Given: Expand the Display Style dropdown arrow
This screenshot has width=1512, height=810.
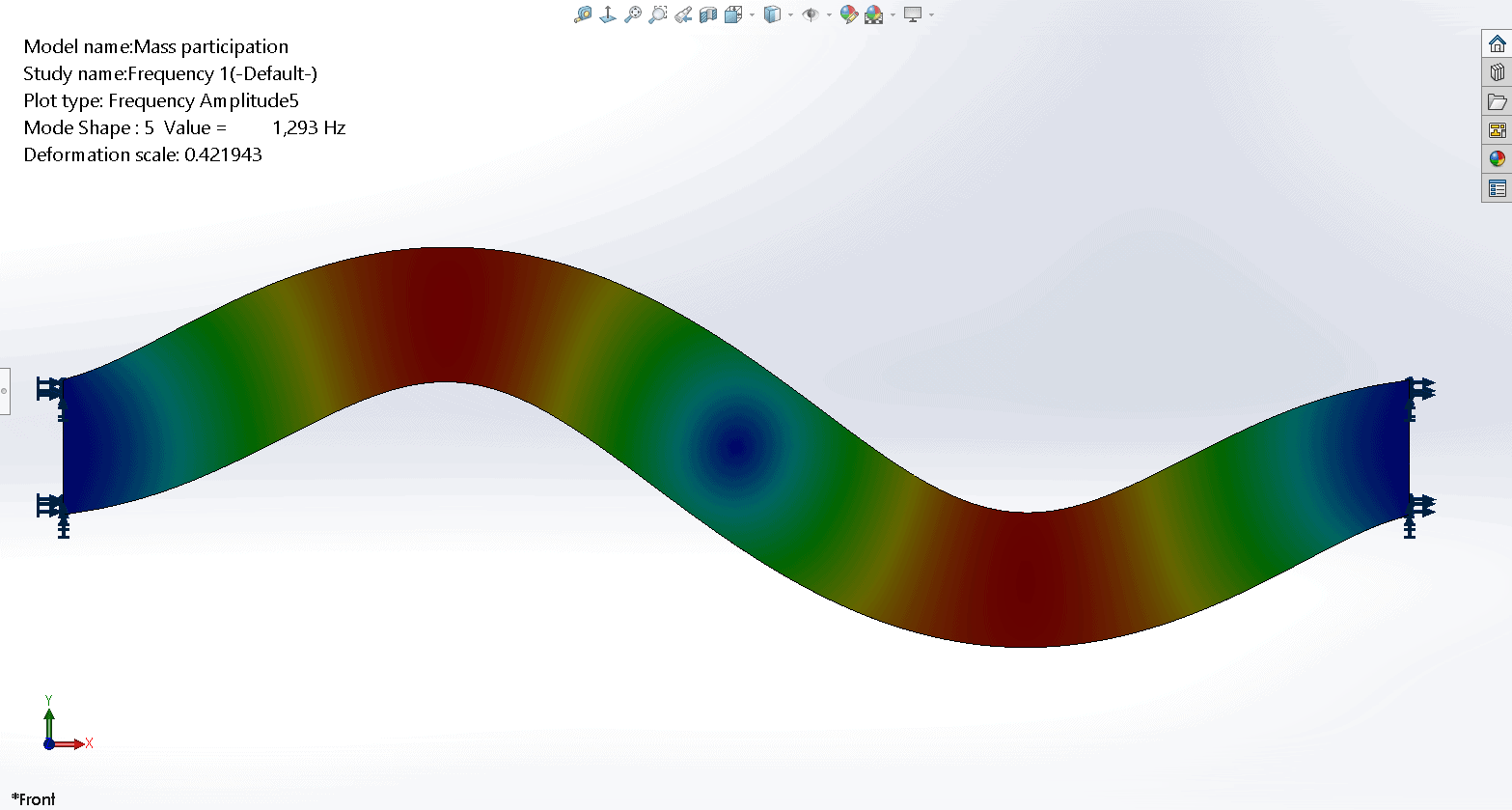Looking at the screenshot, I should click(790, 14).
